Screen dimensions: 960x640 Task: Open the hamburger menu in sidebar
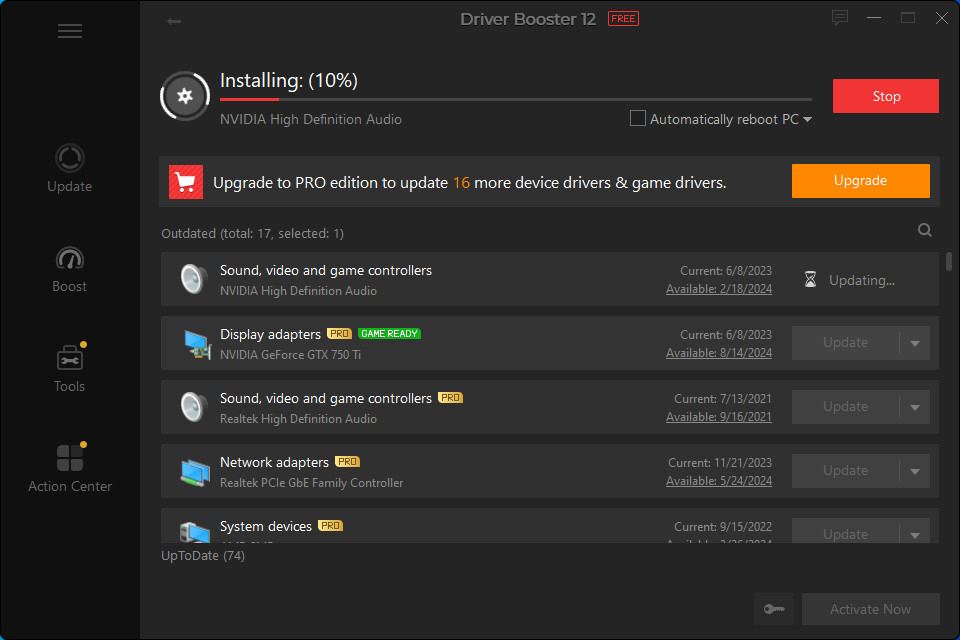70,31
